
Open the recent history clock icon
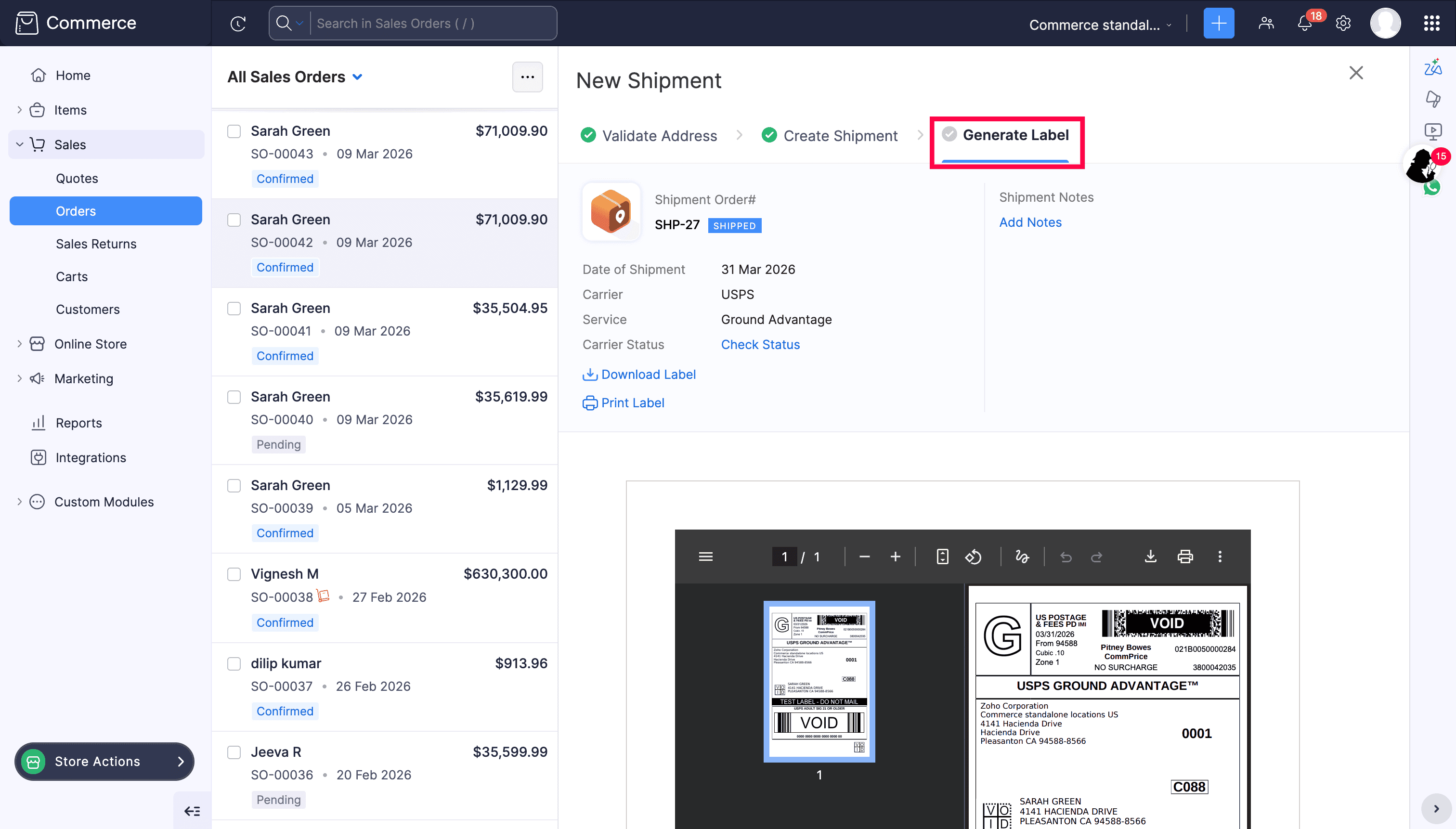click(238, 23)
